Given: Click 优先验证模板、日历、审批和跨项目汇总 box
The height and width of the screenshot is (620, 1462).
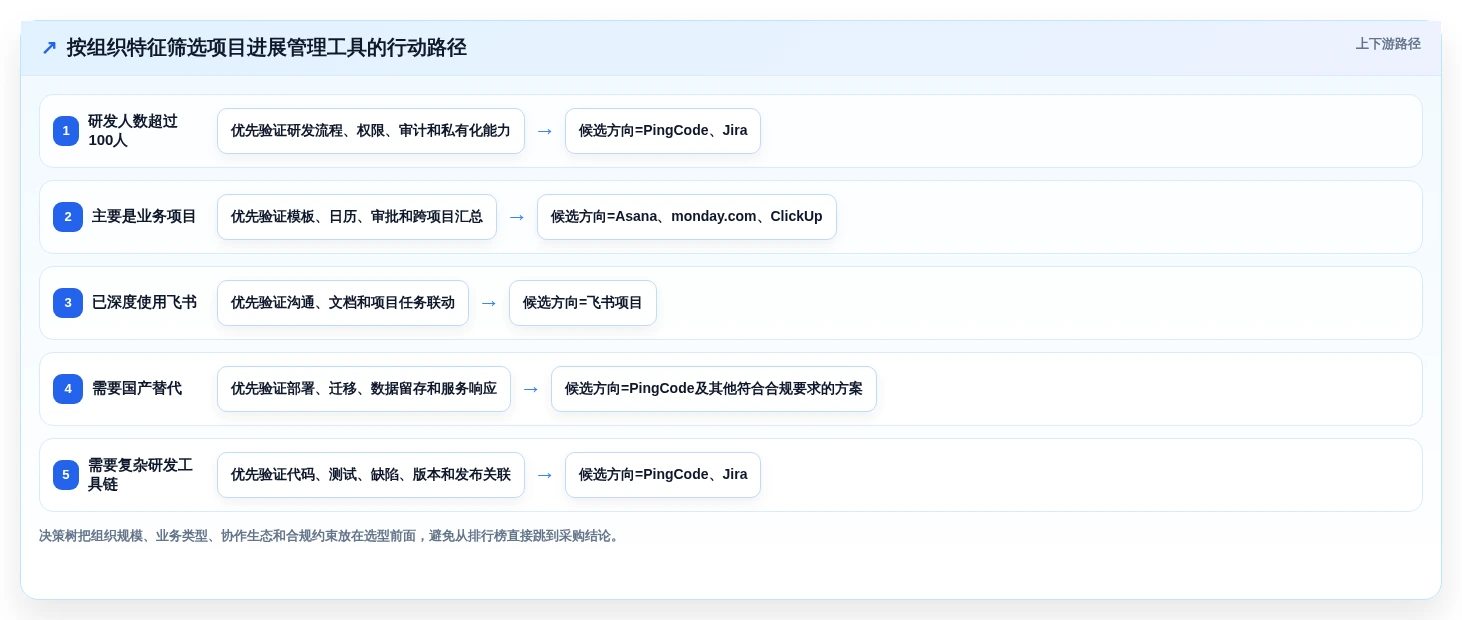Looking at the screenshot, I should coord(357,217).
